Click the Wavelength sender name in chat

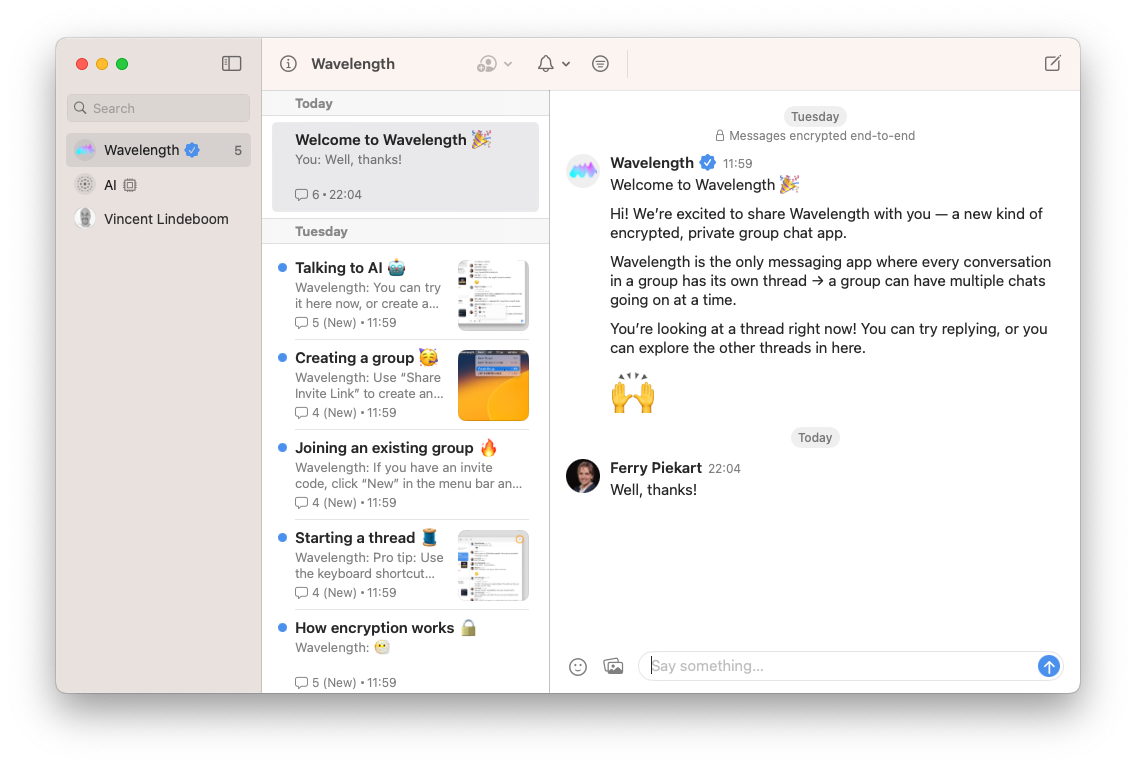point(652,163)
